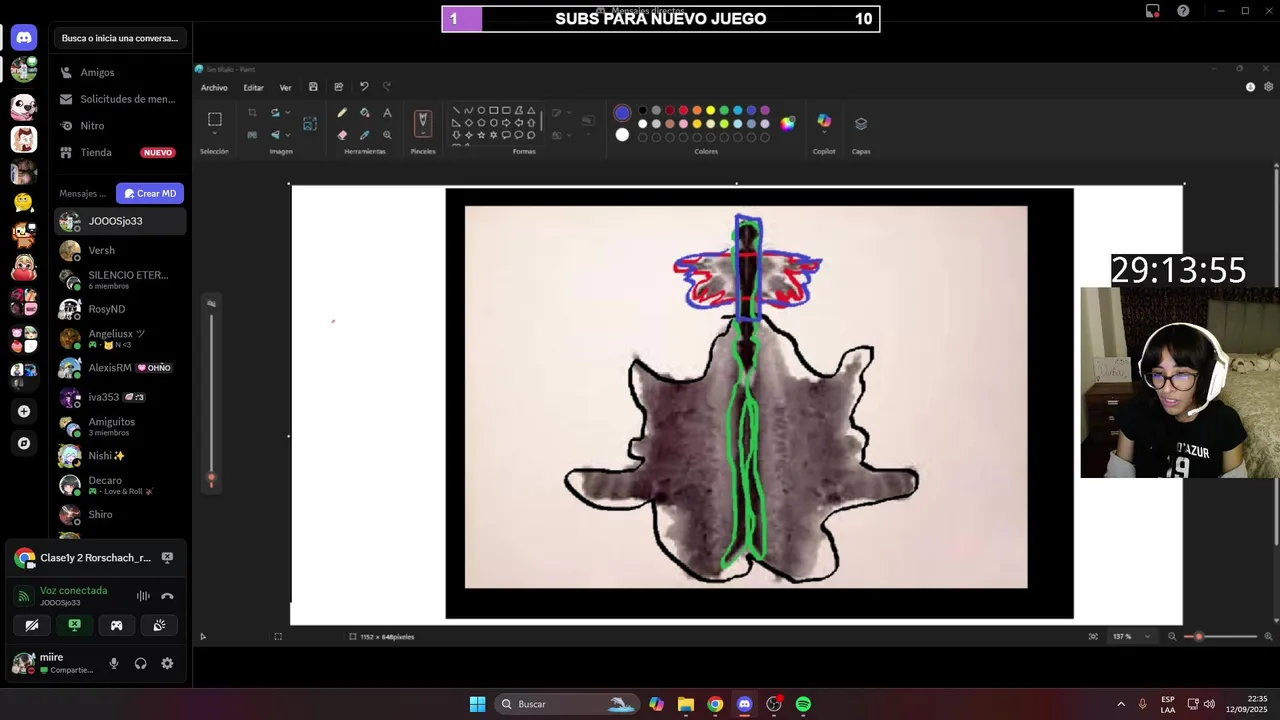Open the zoom percentage dropdown 137 %
This screenshot has height=720, width=1280.
[1147, 636]
